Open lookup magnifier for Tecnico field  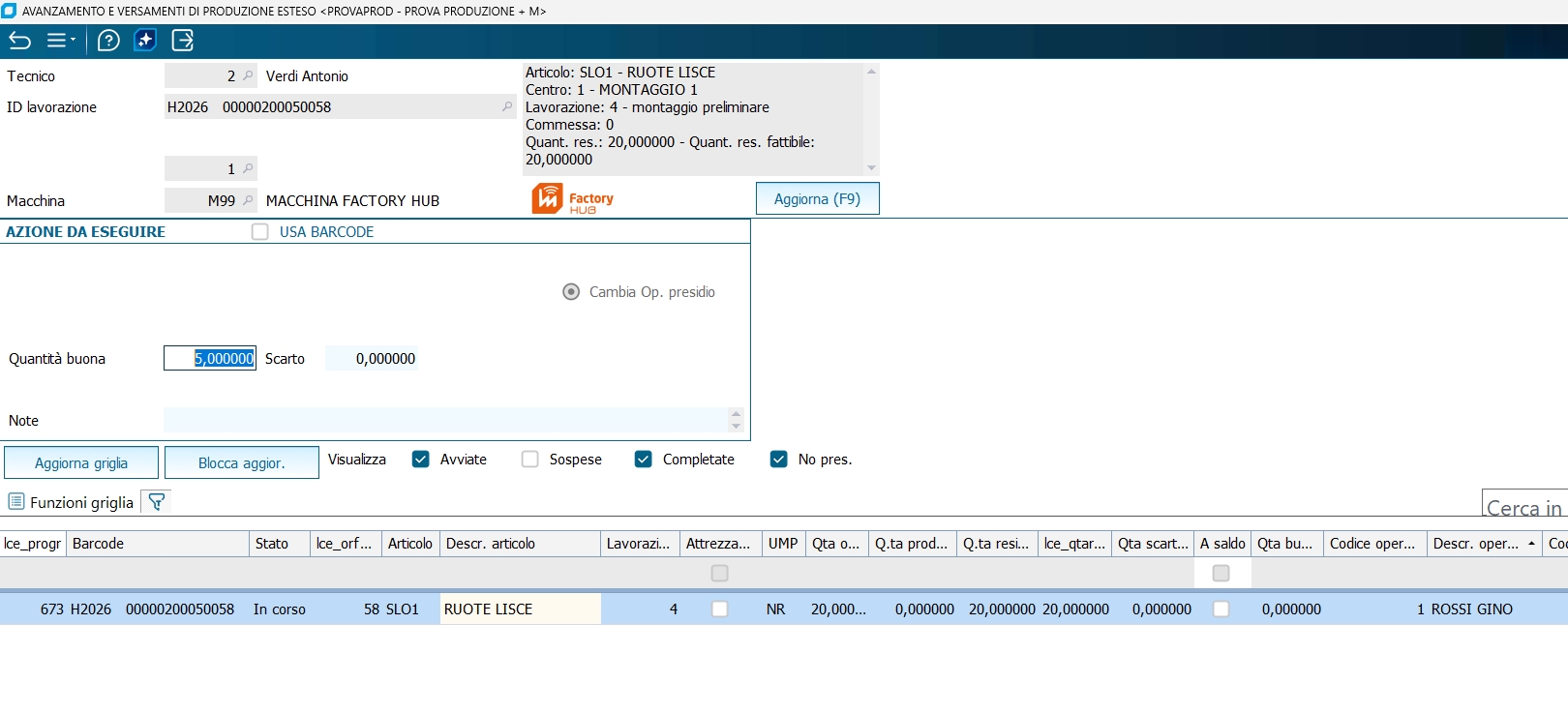coord(249,75)
